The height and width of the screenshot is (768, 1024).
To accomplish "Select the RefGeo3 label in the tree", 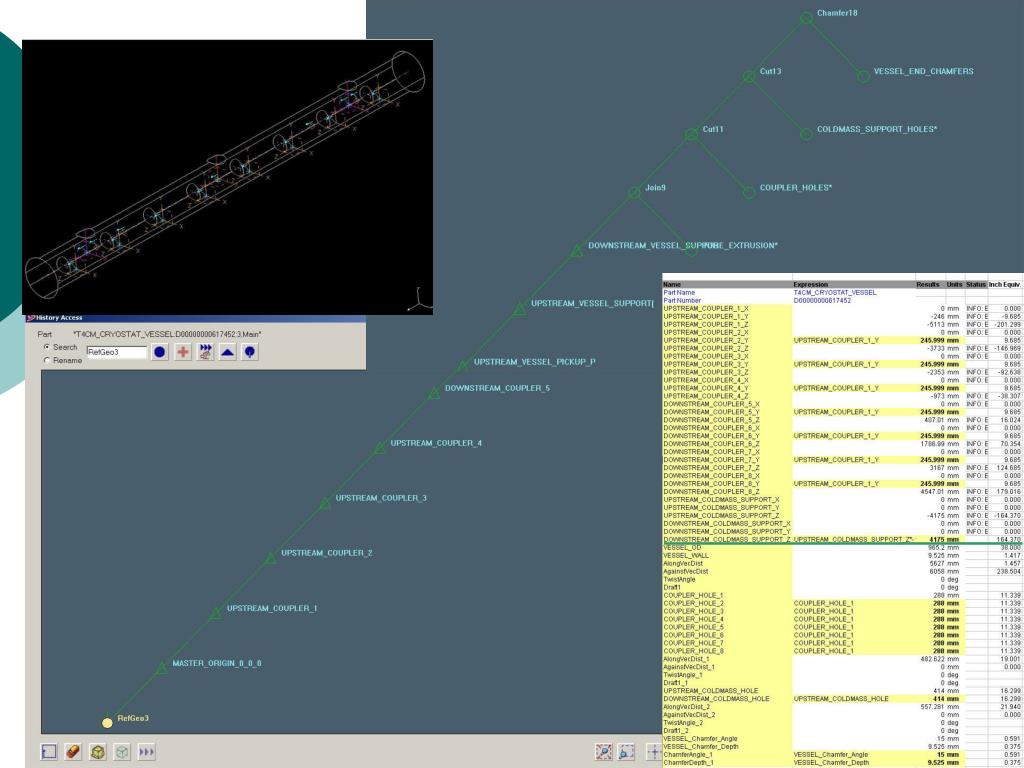I will (x=133, y=718).
